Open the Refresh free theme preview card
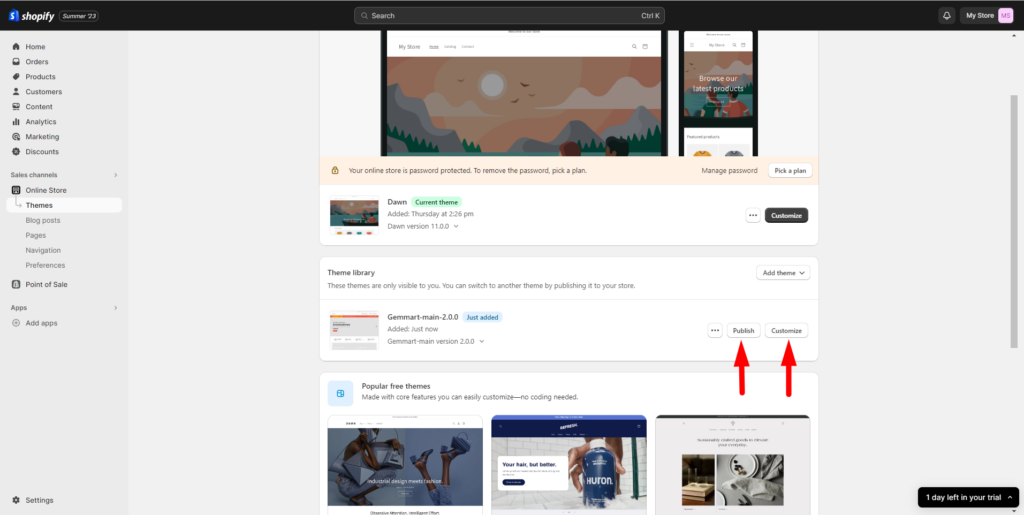The width and height of the screenshot is (1024, 515). click(x=569, y=465)
